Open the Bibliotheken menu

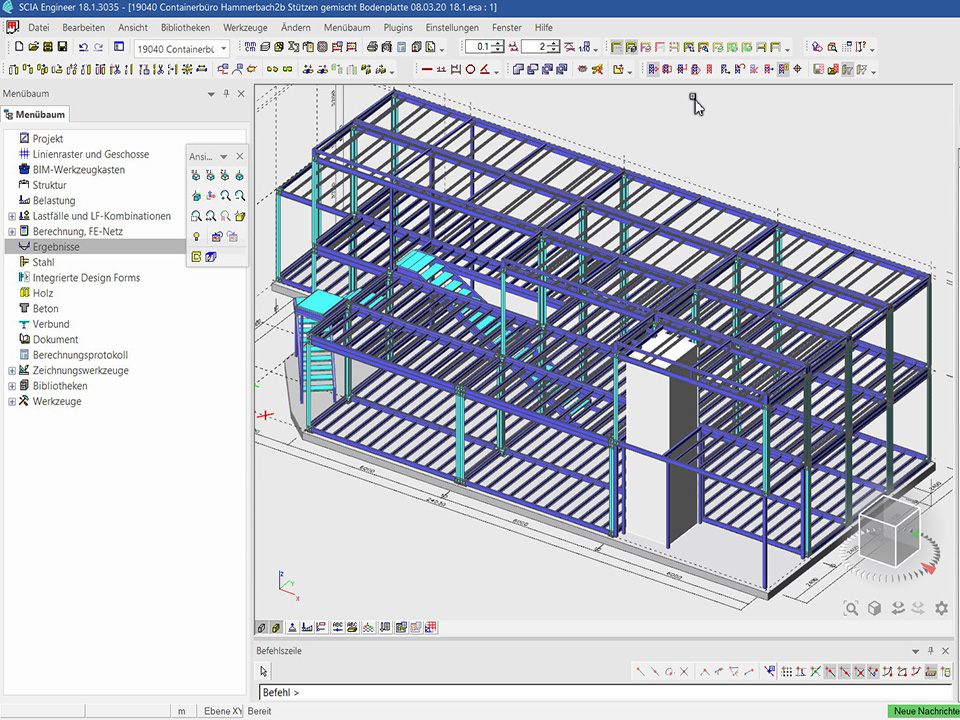coord(185,27)
